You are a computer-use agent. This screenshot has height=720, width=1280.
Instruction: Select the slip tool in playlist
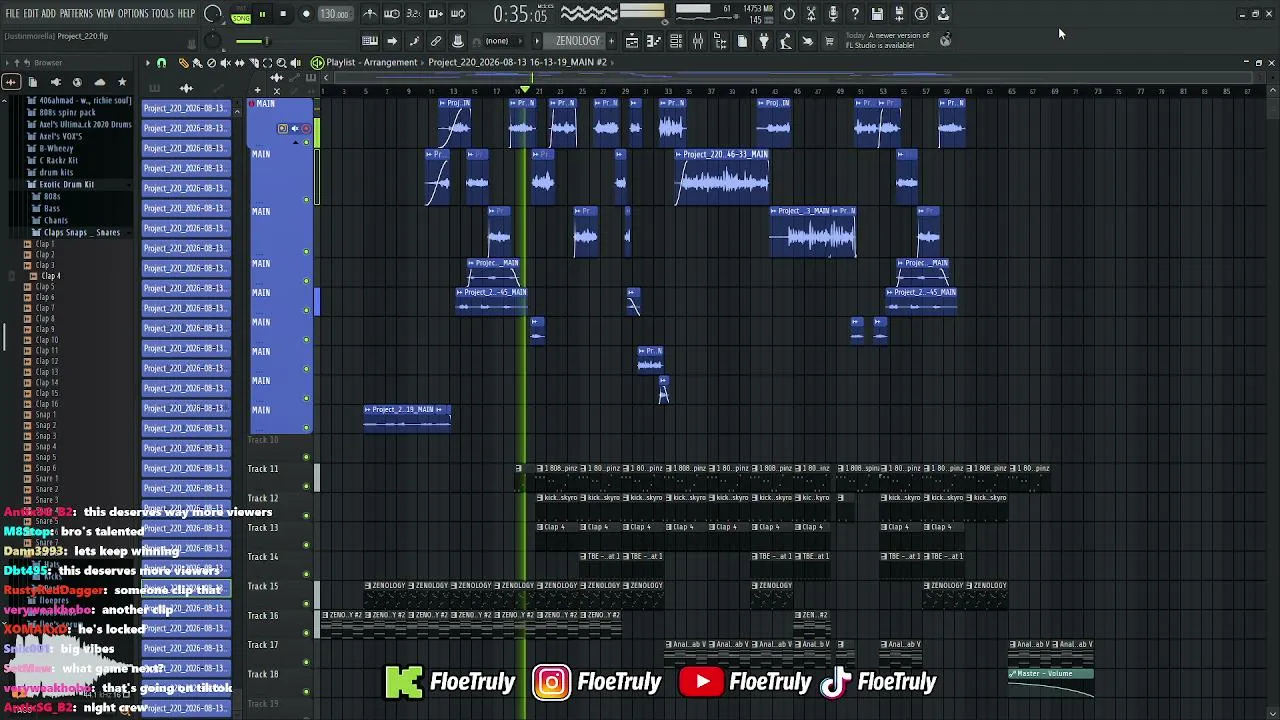click(239, 63)
